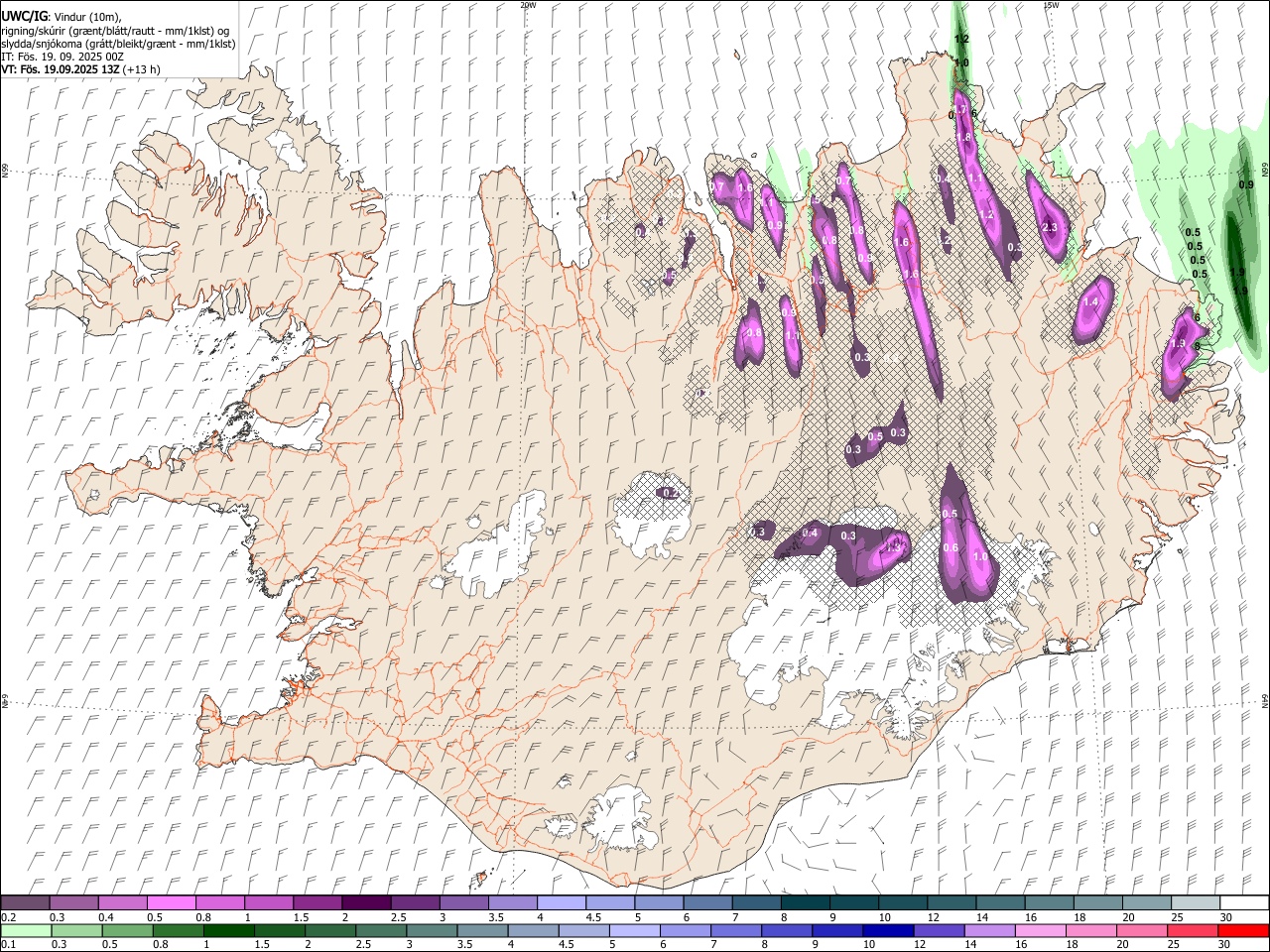
Task: Click the '0.2' value on the central glacier
Action: [x=670, y=493]
